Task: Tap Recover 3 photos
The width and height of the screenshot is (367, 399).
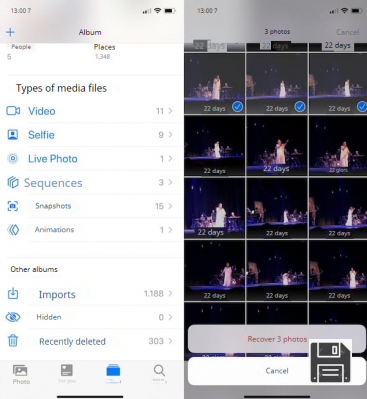Action: pos(277,339)
